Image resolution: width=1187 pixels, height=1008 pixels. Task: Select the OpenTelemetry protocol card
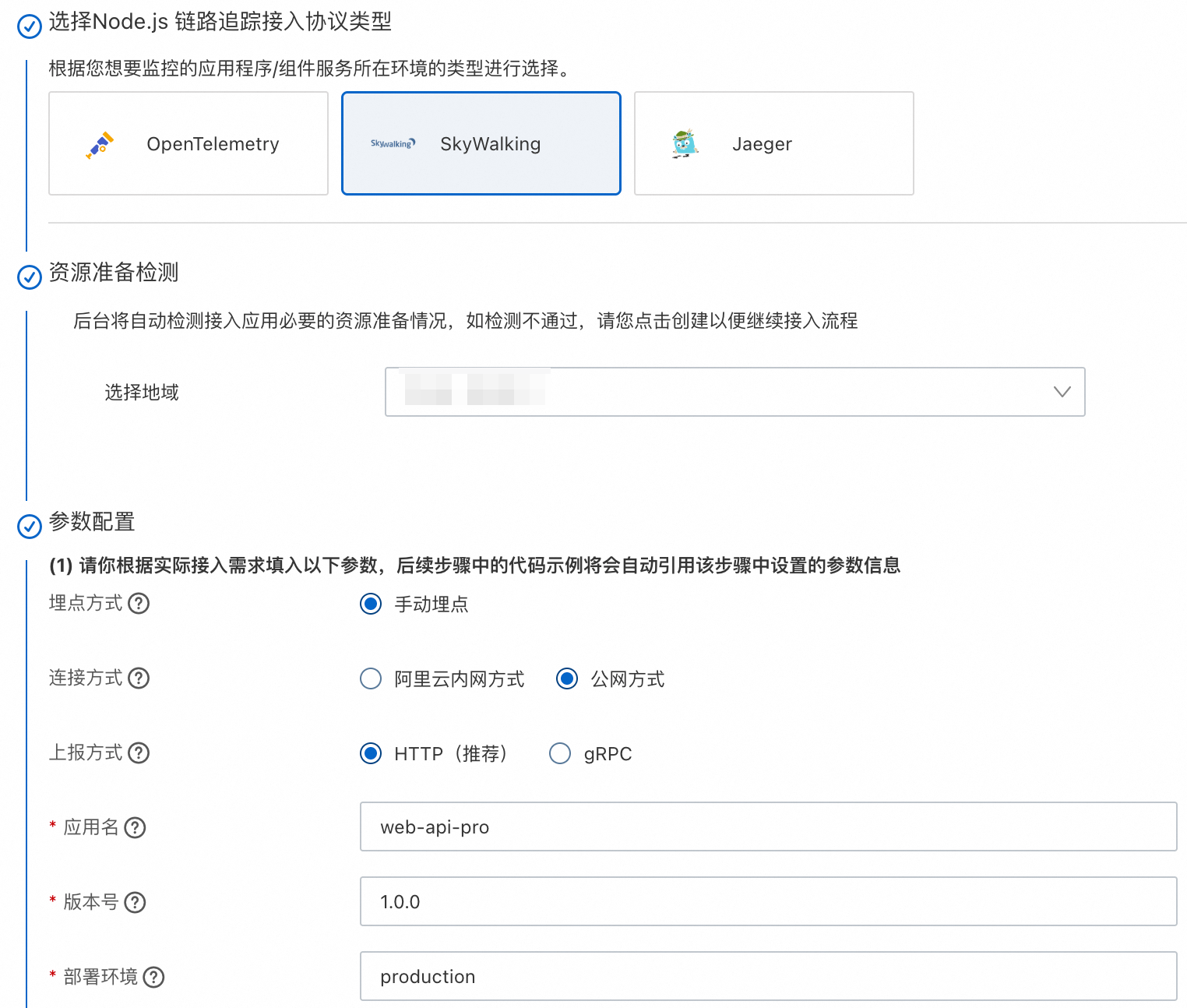click(188, 143)
